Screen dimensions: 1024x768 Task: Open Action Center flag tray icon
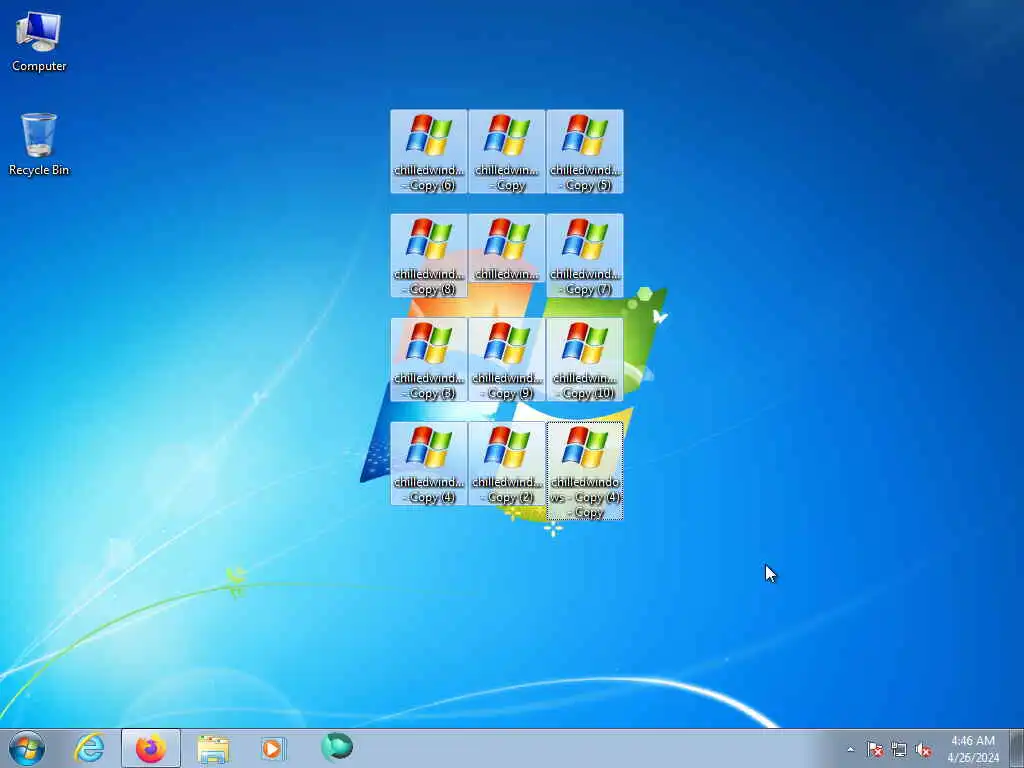click(x=874, y=750)
